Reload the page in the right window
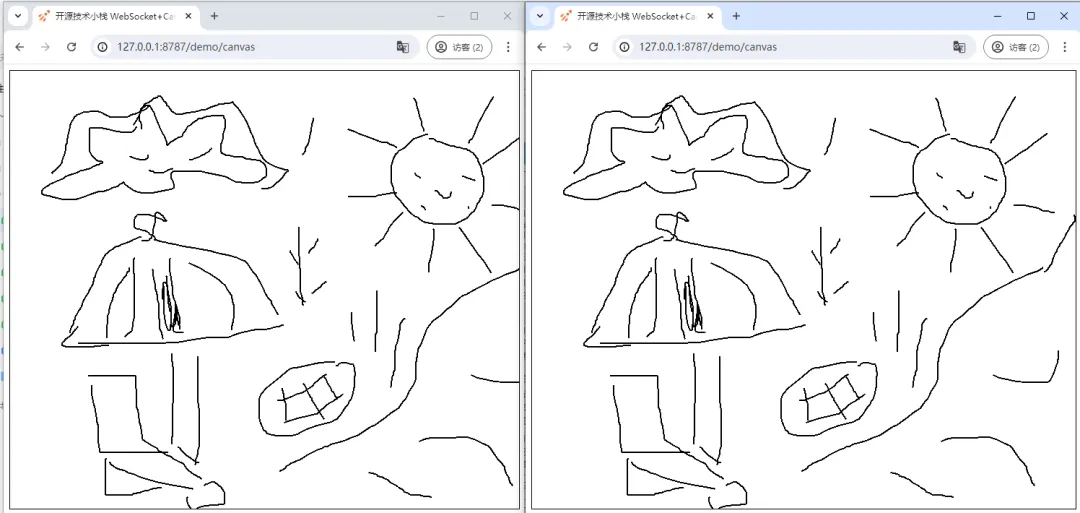1080x513 pixels. (593, 47)
